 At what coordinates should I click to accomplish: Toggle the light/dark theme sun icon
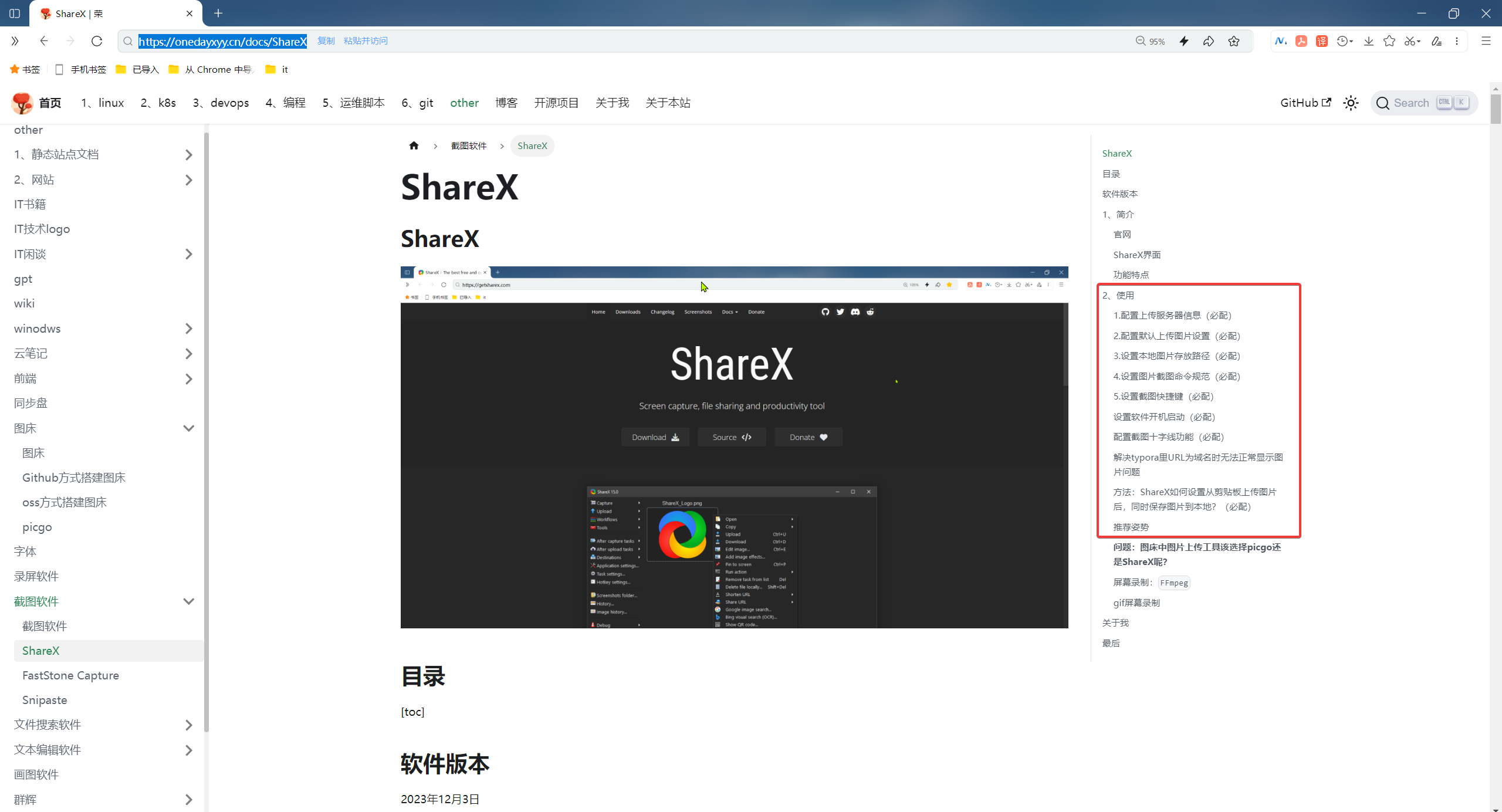pyautogui.click(x=1351, y=103)
